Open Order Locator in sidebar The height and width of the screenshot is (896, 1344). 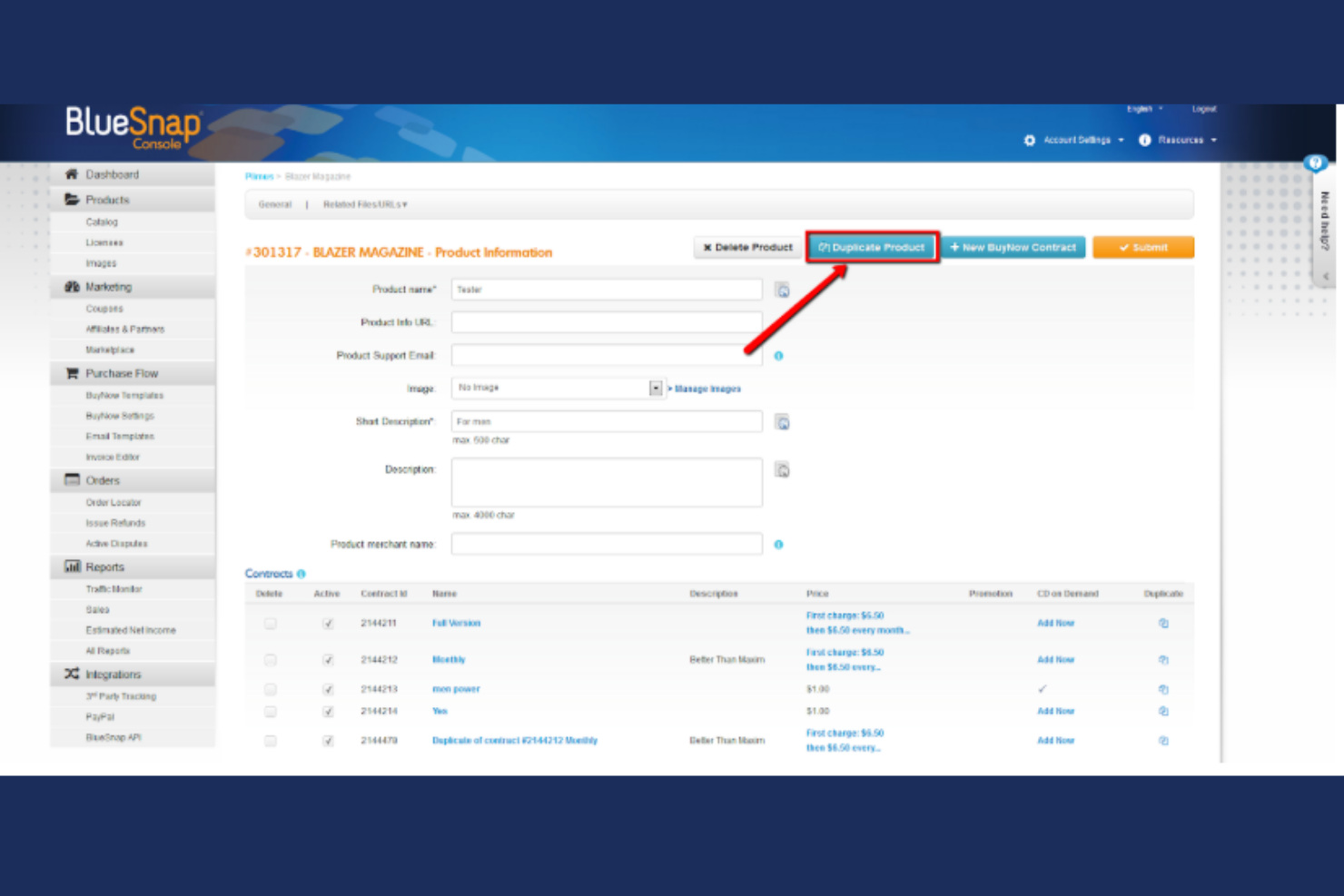click(114, 503)
